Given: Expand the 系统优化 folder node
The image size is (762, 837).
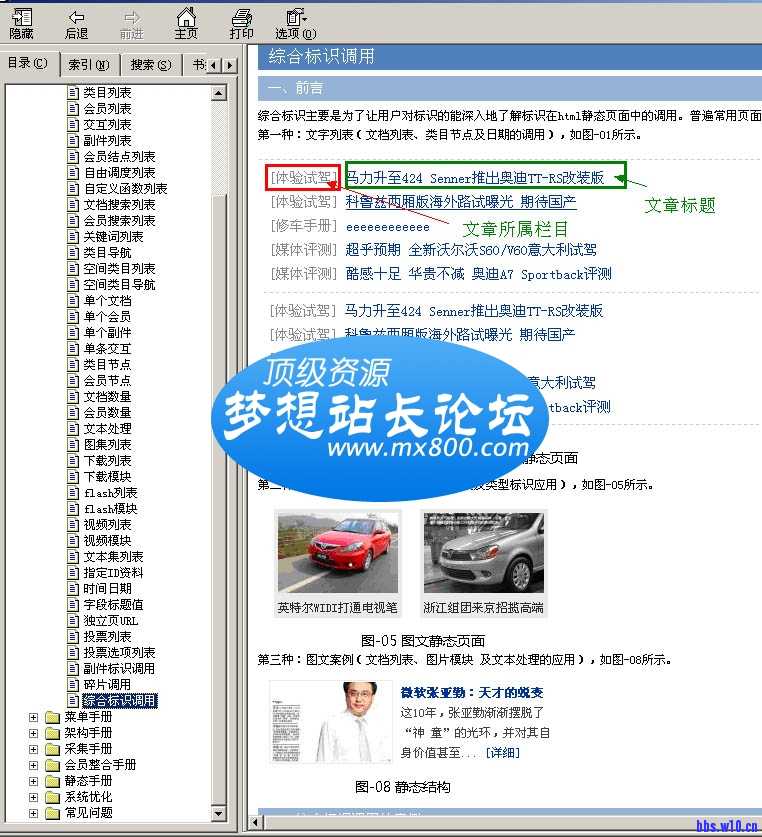Looking at the screenshot, I should pos(34,797).
